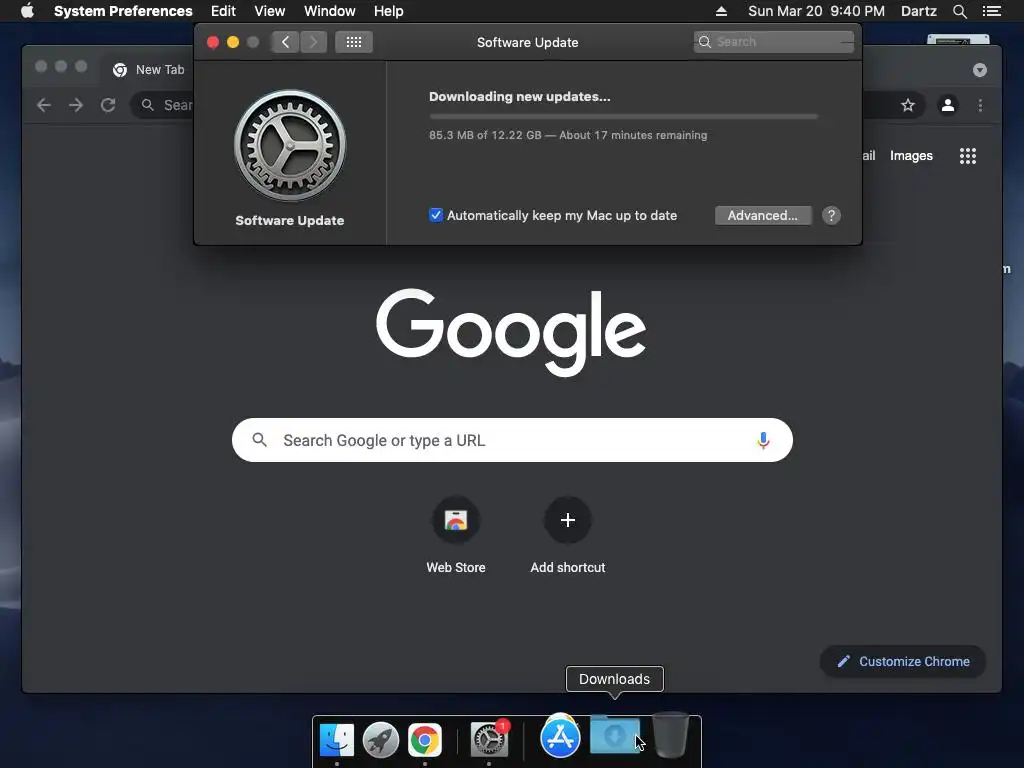Open the Downloads folder in the Dock
Viewport: 1024px width, 768px height.
pyautogui.click(x=615, y=735)
